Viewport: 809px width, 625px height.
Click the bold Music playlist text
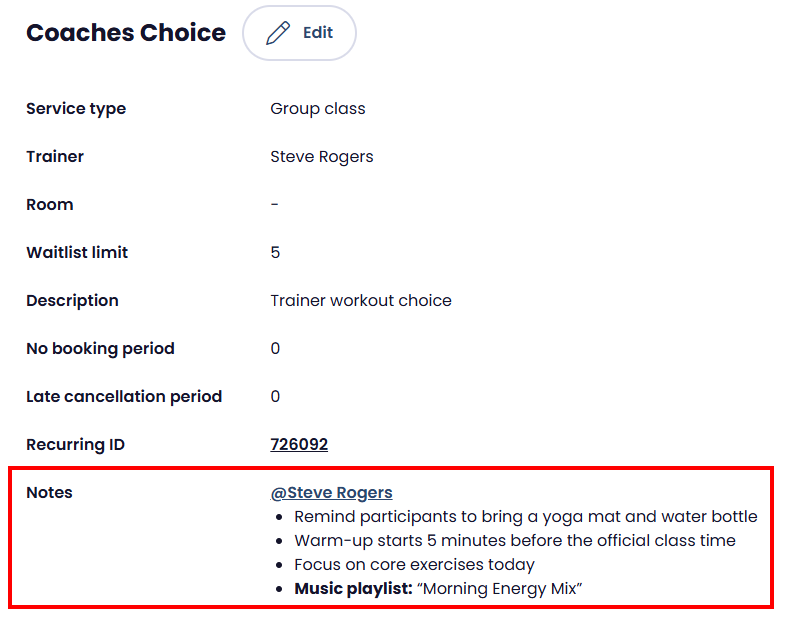353,589
